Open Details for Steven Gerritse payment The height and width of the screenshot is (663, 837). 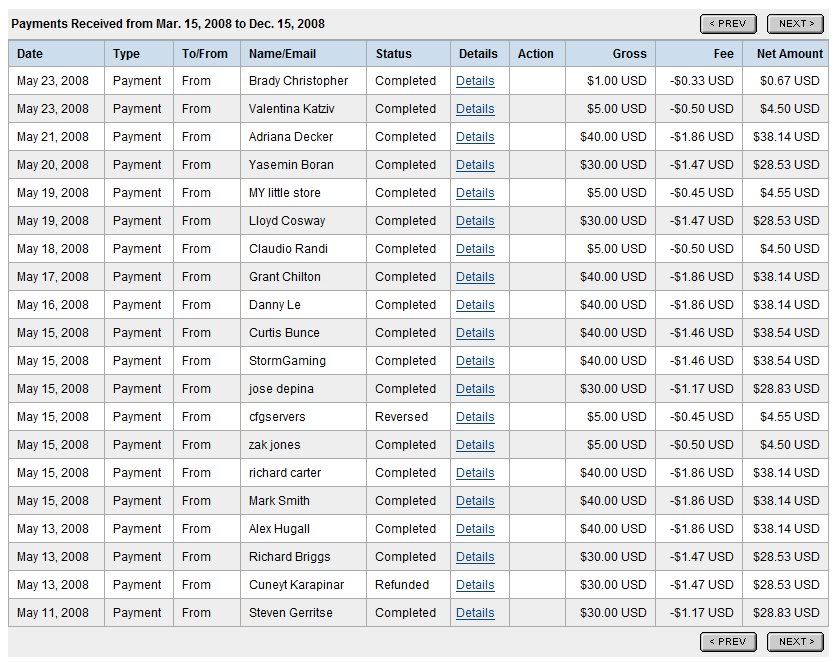click(x=475, y=613)
